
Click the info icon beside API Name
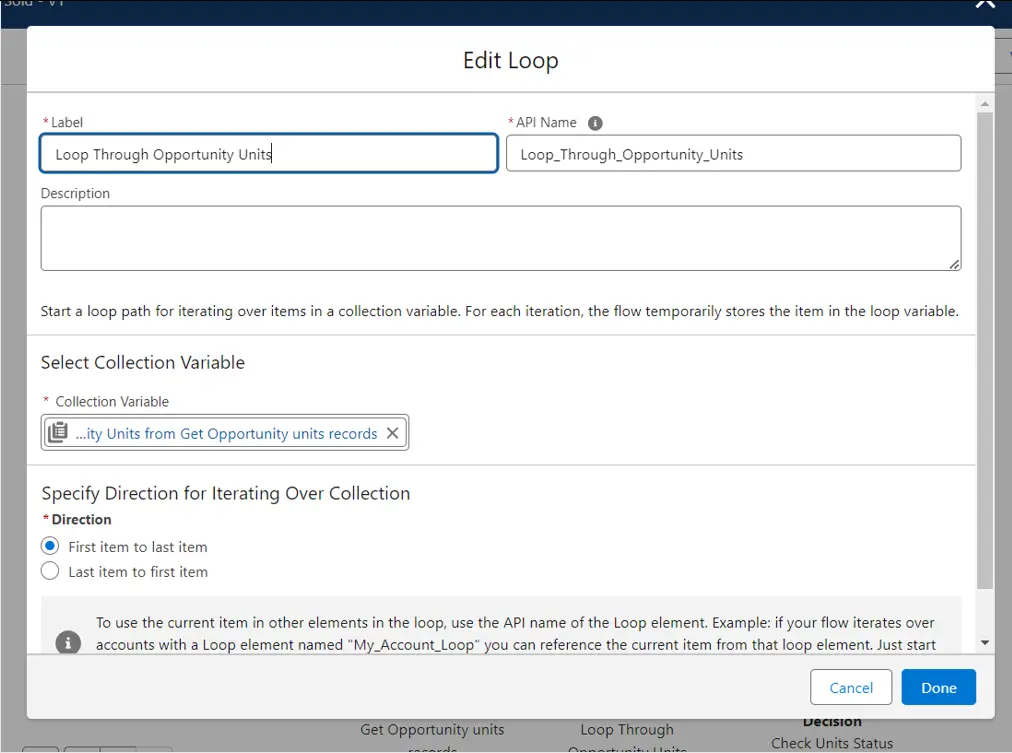[595, 123]
